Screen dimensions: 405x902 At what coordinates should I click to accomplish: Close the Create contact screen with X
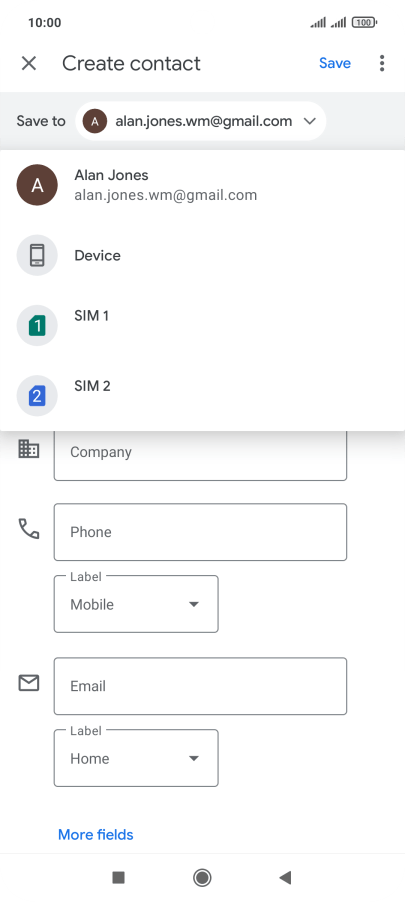click(x=29, y=63)
